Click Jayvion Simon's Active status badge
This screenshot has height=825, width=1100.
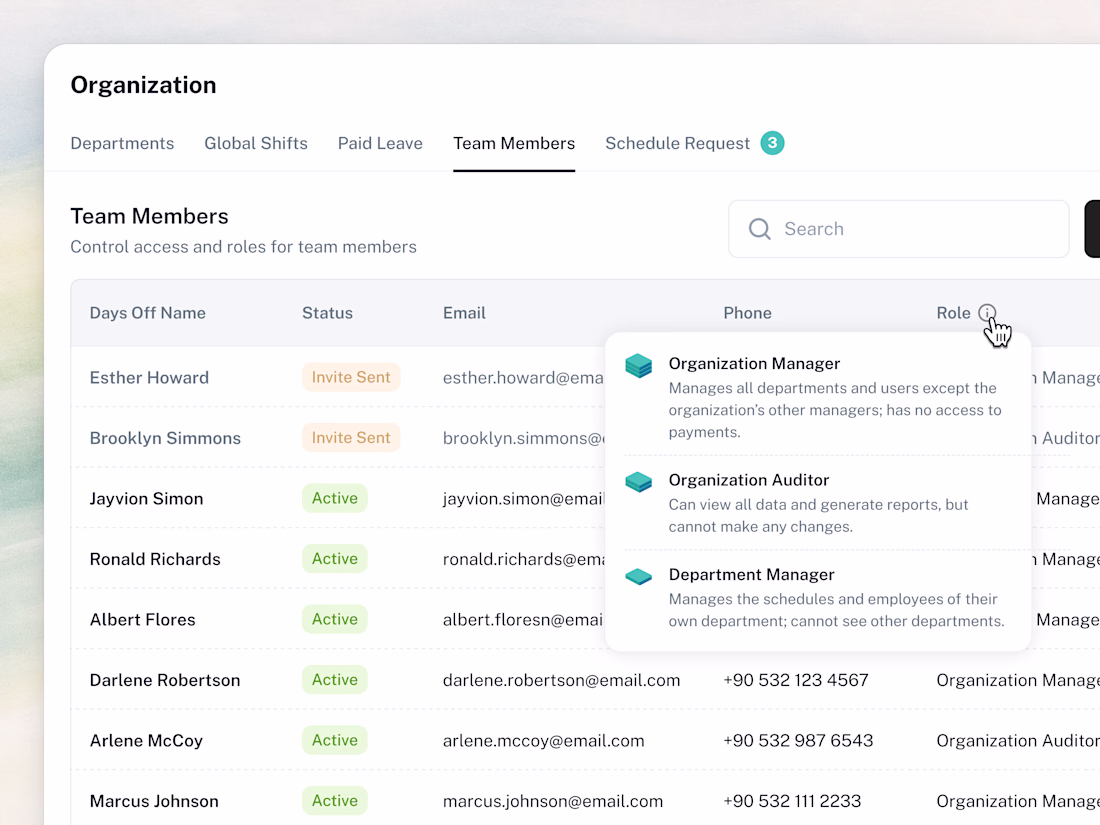coord(335,498)
